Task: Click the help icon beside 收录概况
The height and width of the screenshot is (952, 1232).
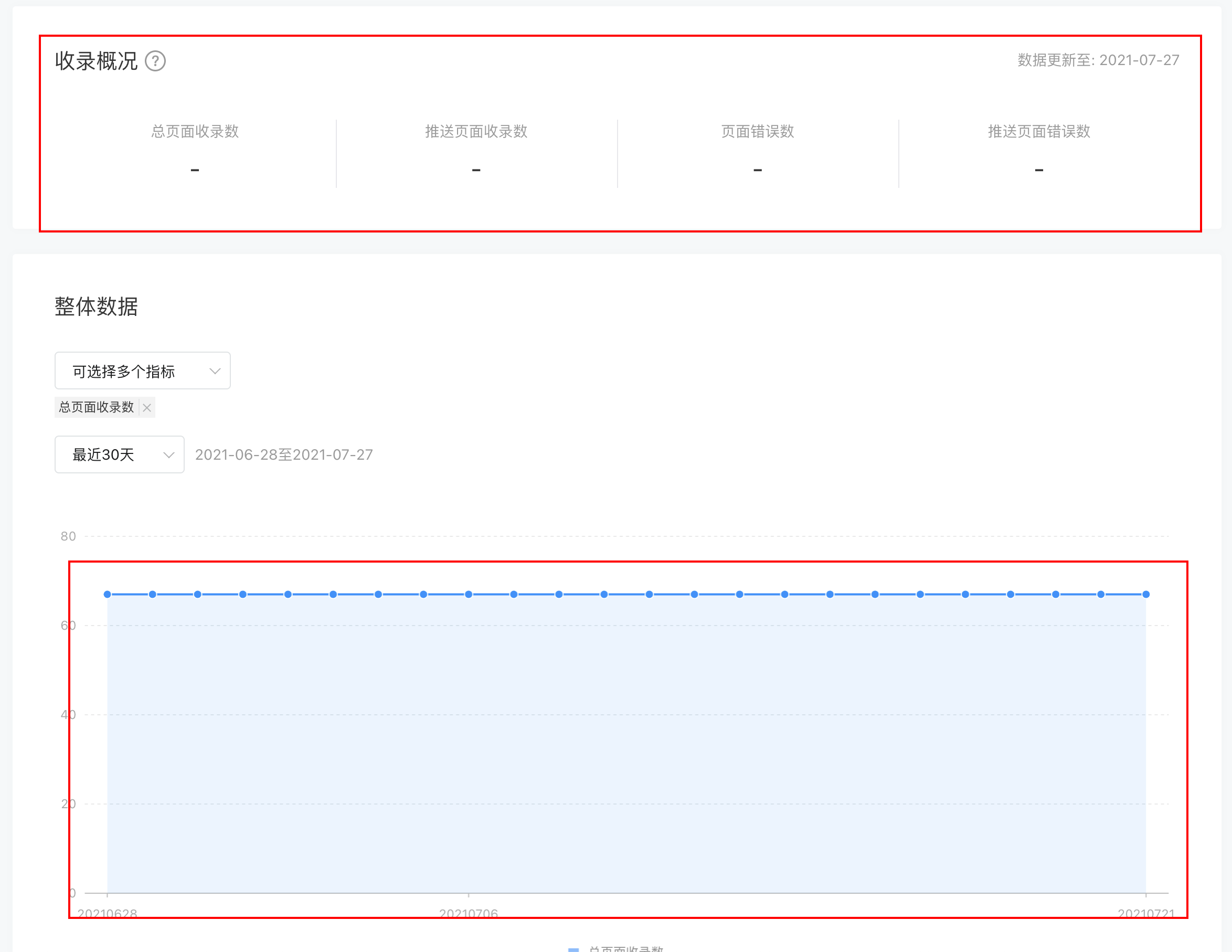Action: [155, 61]
